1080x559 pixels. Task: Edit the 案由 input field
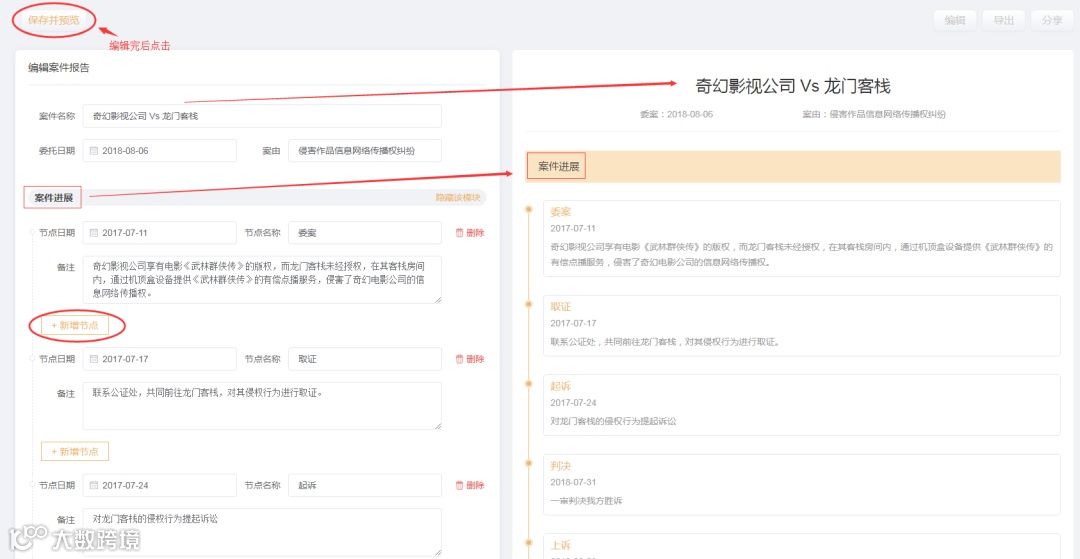click(364, 151)
